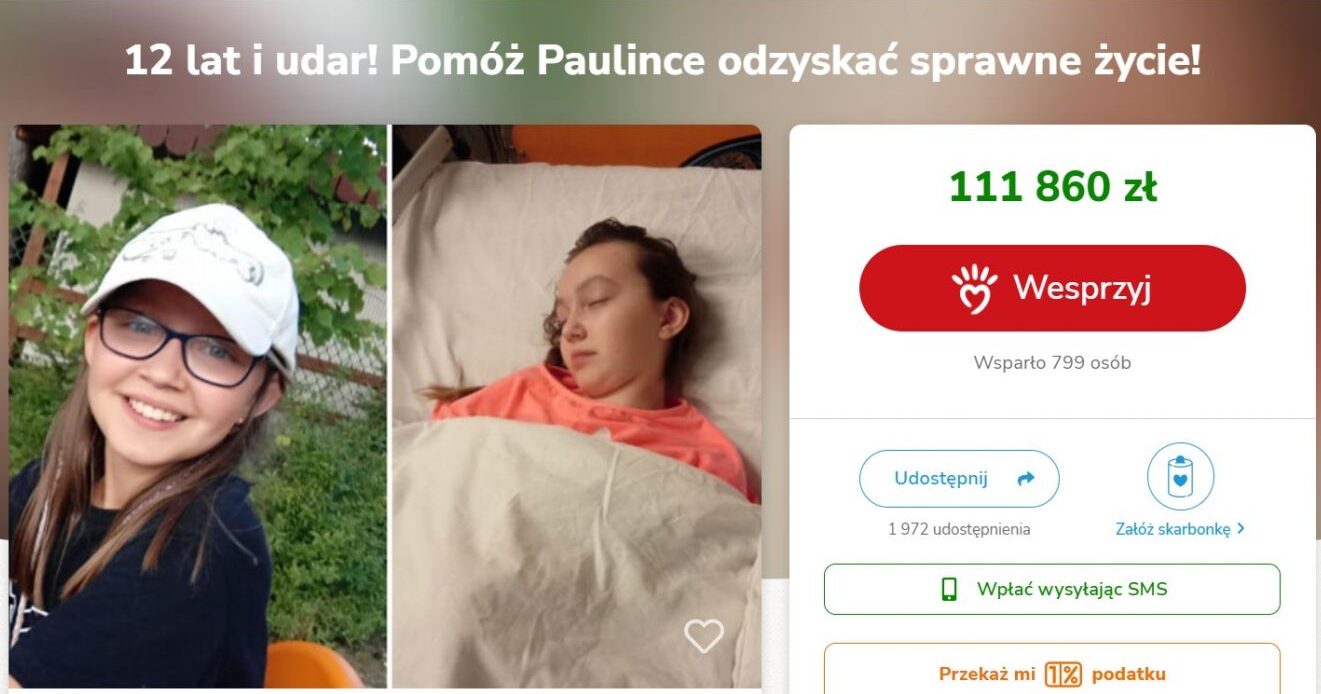Click the hand-heart logo in Wesprzyj button
This screenshot has height=694, width=1321.
pos(975,289)
